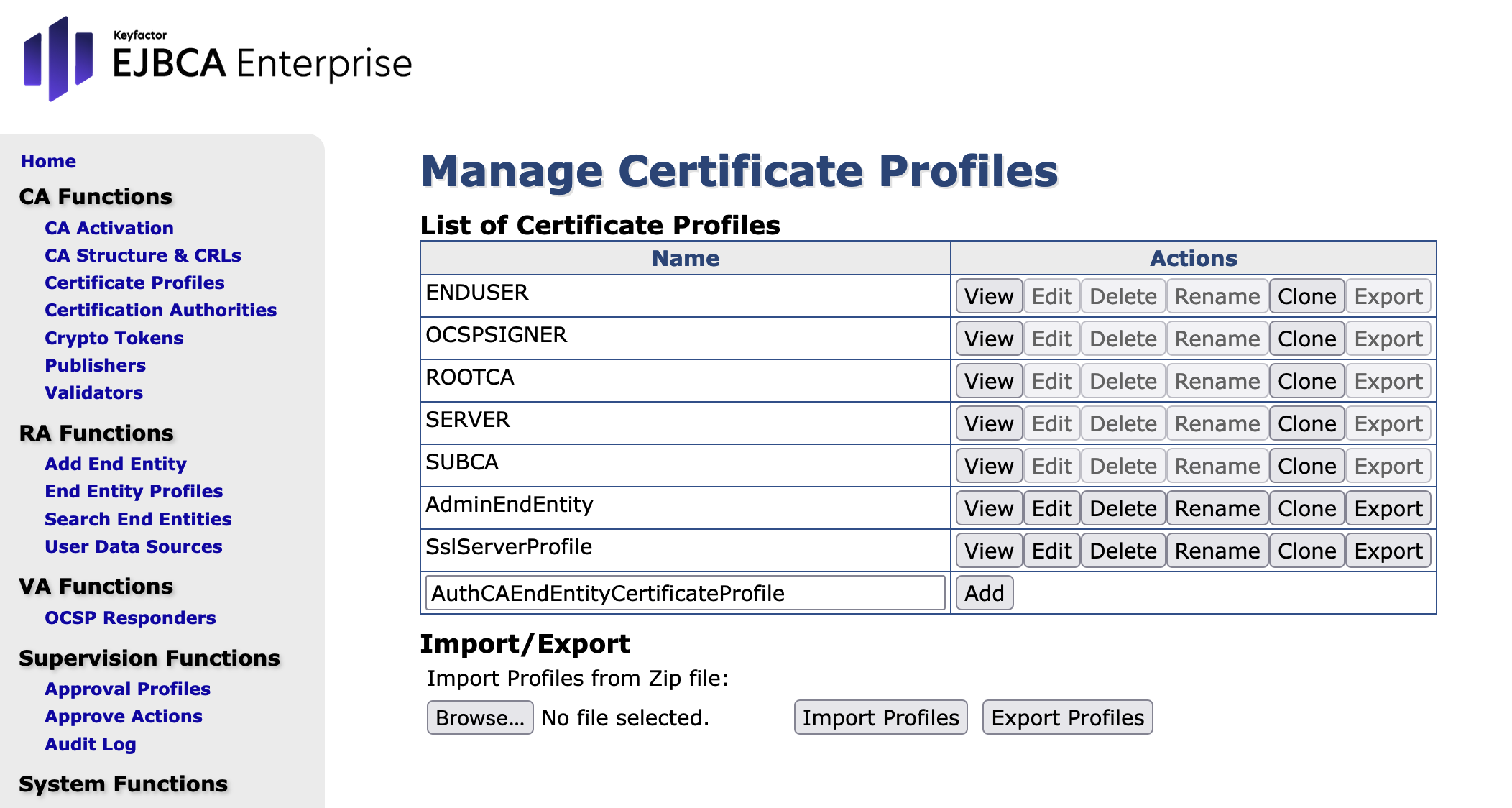The height and width of the screenshot is (808, 1512).
Task: Open End Entity Profiles page
Action: [134, 491]
